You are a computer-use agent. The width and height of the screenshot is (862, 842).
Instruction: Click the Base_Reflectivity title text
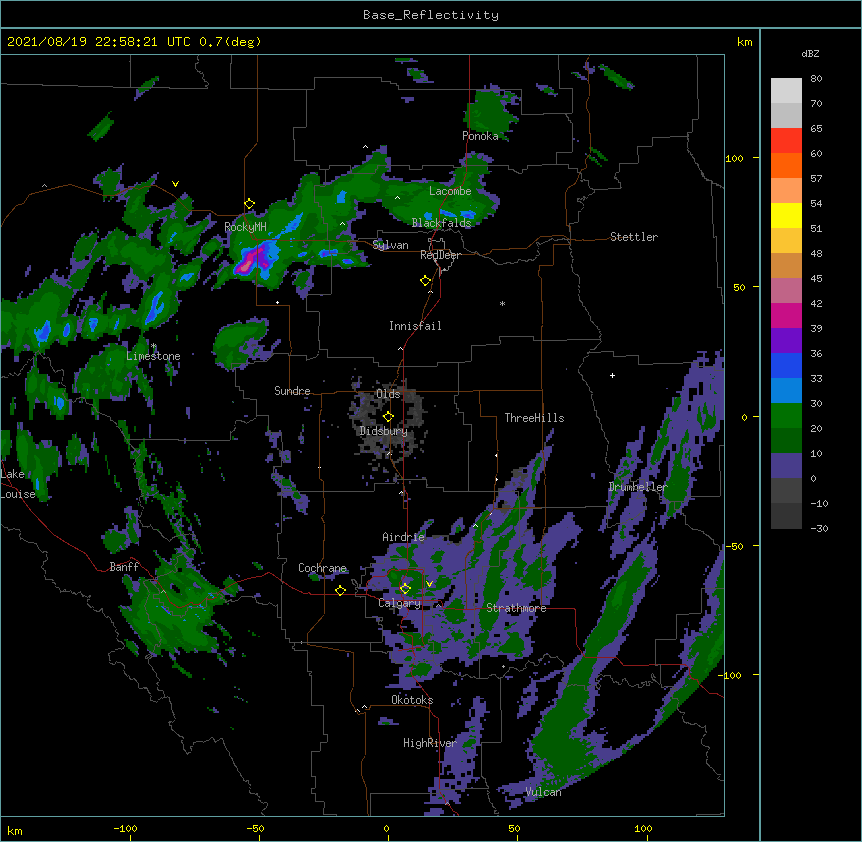point(431,15)
